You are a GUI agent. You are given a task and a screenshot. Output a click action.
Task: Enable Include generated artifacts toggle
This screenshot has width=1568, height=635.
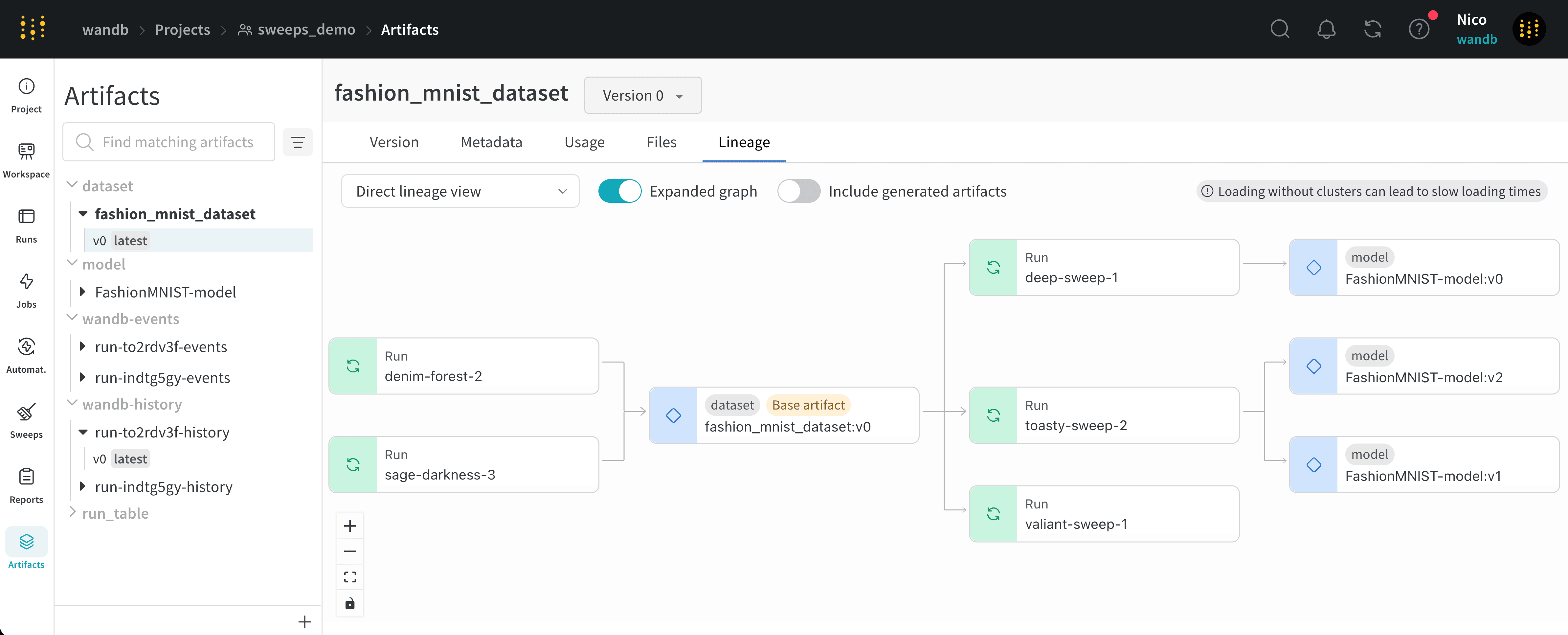click(798, 191)
